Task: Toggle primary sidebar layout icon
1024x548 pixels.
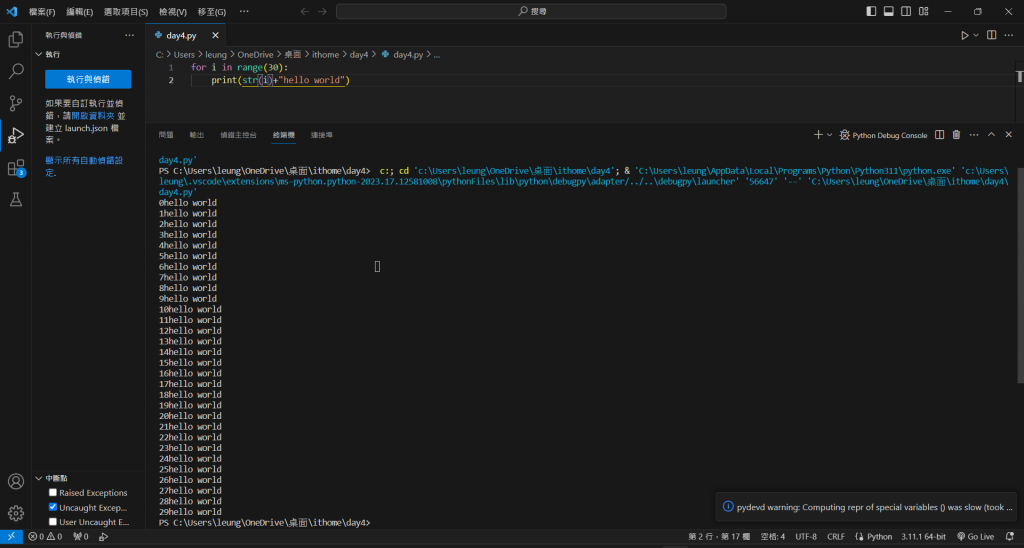Action: point(871,11)
